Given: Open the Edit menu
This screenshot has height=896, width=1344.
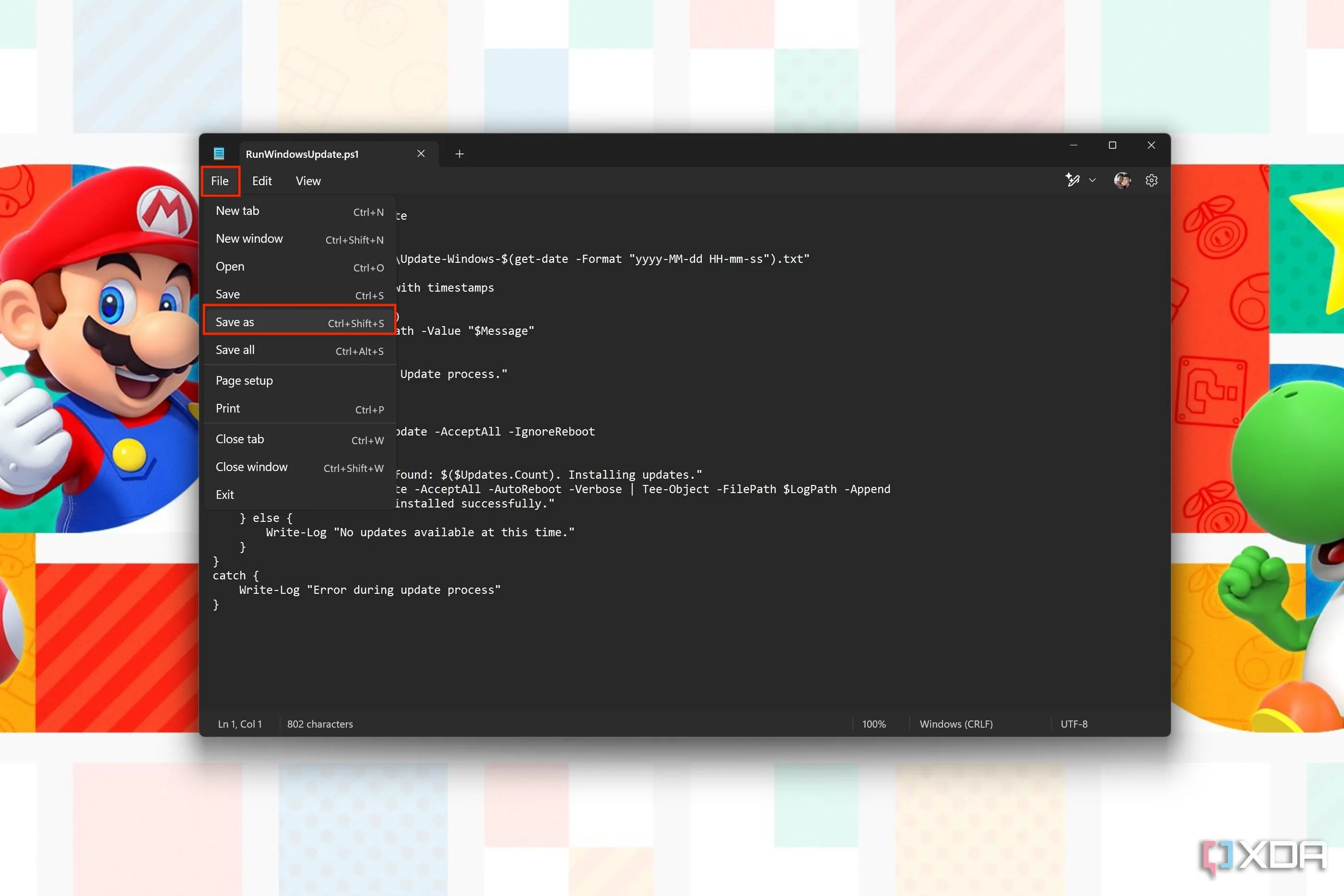Looking at the screenshot, I should [x=262, y=180].
